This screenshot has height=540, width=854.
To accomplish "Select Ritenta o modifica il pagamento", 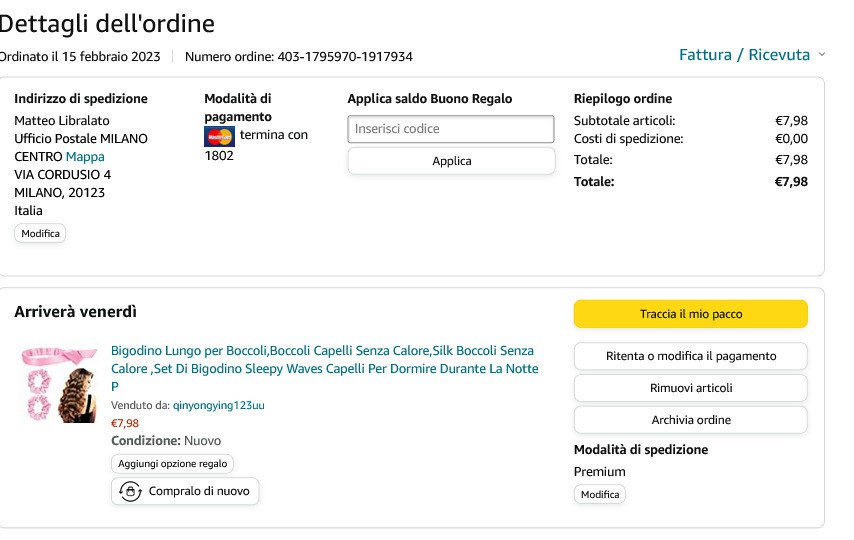I will 691,356.
